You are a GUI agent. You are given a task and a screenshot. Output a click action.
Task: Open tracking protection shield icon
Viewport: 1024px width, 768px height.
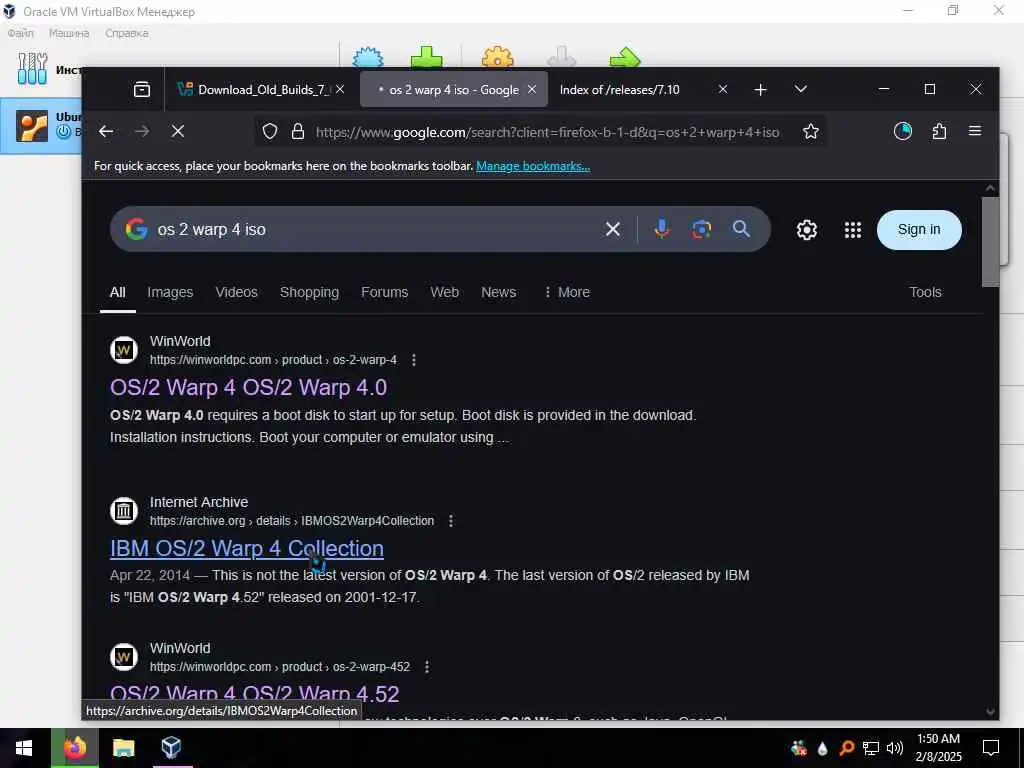tap(270, 132)
